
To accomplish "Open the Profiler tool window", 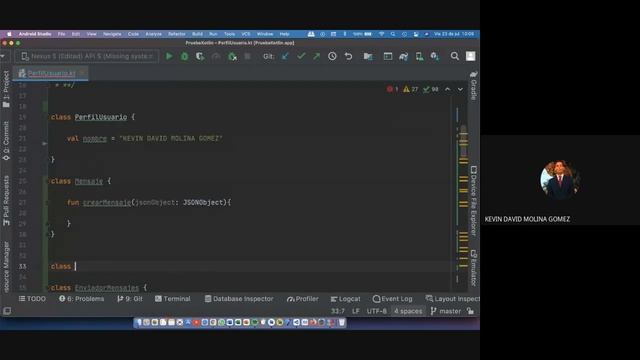I will click(x=302, y=299).
